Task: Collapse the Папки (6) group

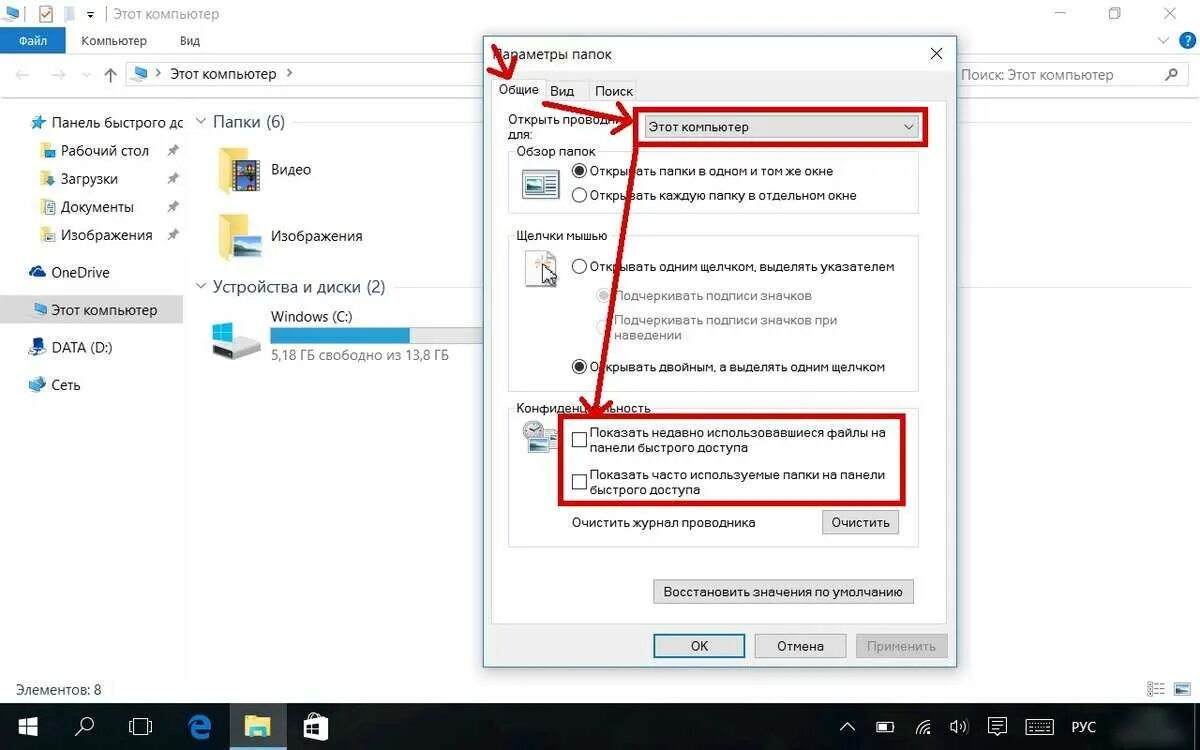Action: [x=200, y=122]
